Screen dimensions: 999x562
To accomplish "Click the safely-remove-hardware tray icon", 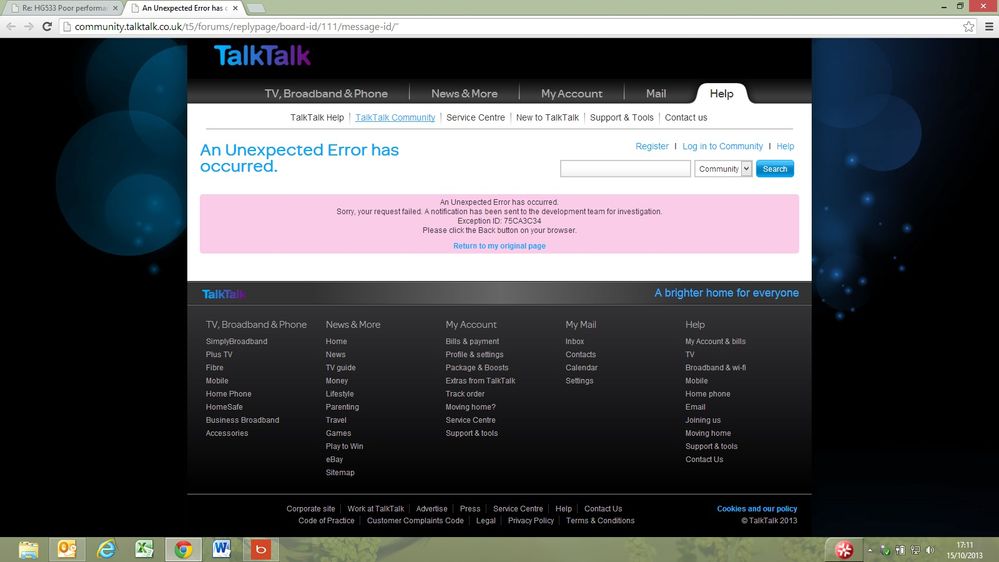I will click(x=885, y=550).
